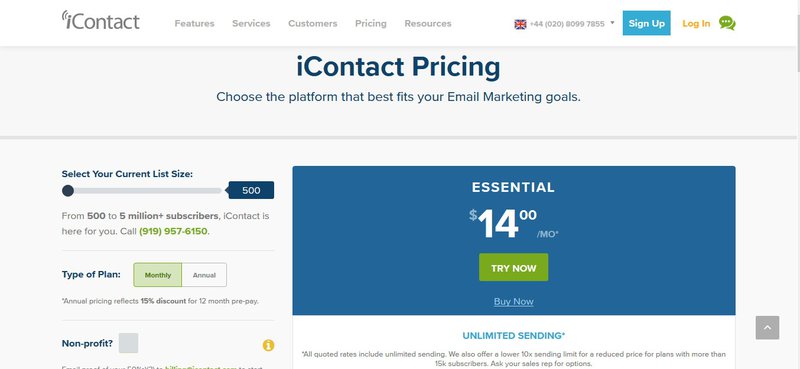
Task: Click the iContact logo
Action: (x=101, y=20)
